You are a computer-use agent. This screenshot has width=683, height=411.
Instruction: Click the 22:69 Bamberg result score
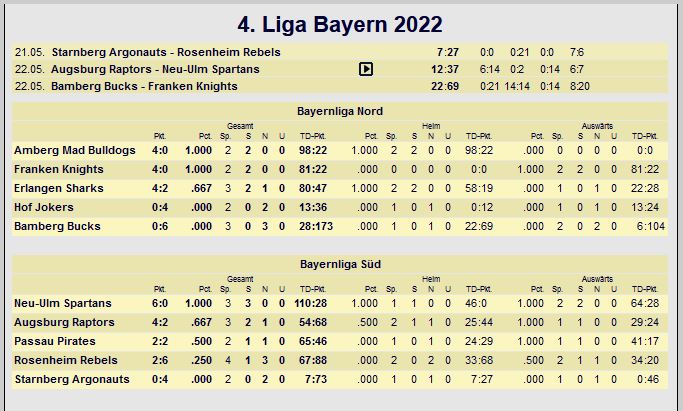(x=445, y=86)
